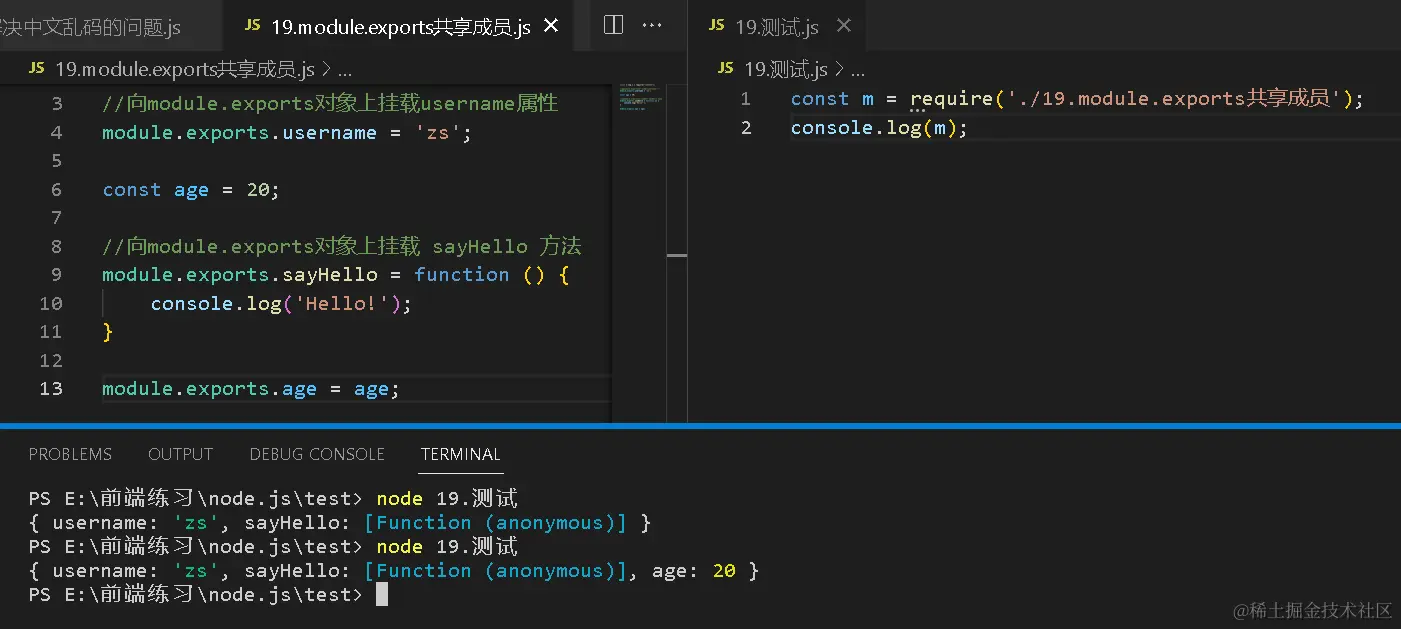Click the code 'const age = 20;'

(191, 190)
